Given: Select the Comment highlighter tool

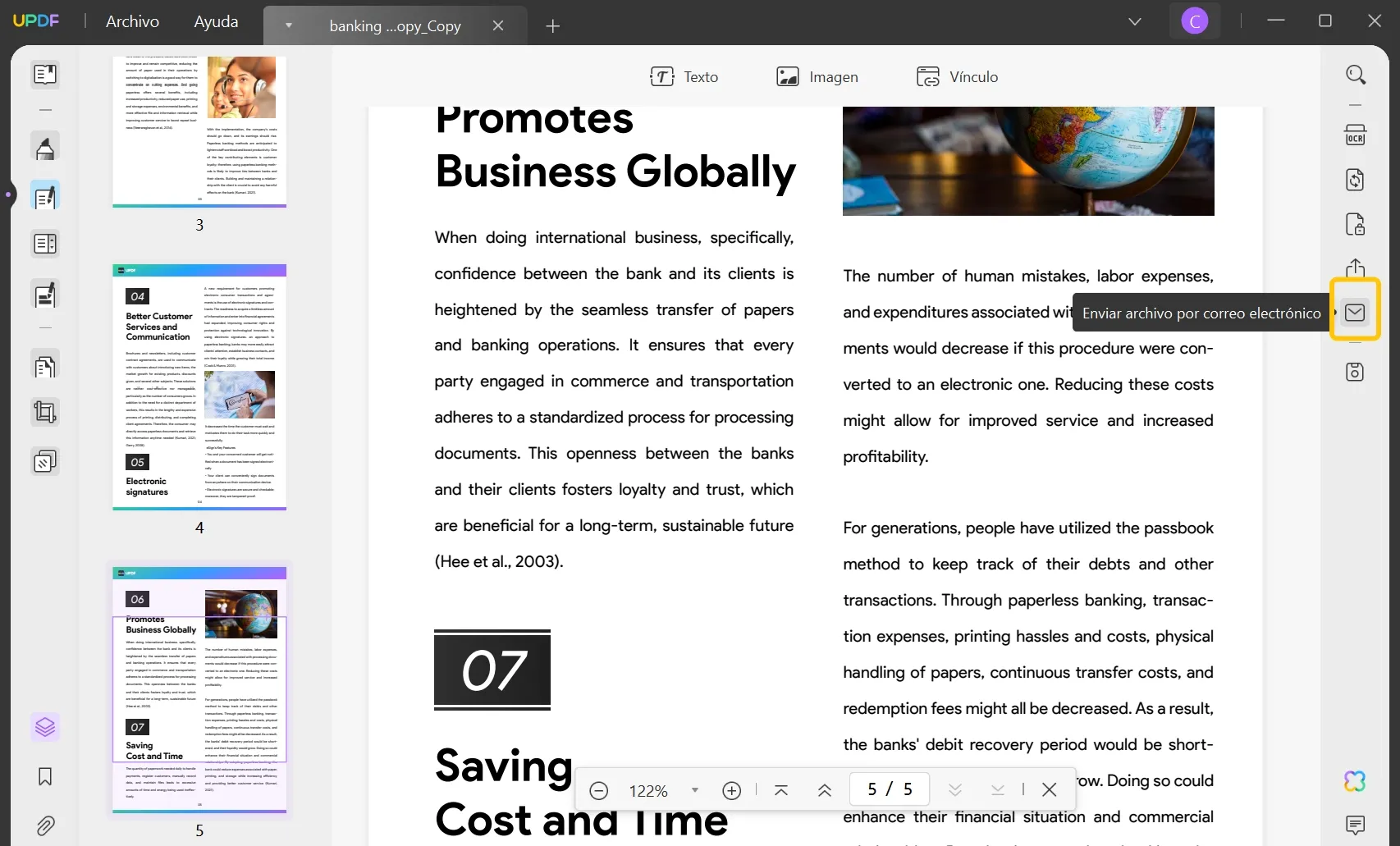Looking at the screenshot, I should (45, 148).
